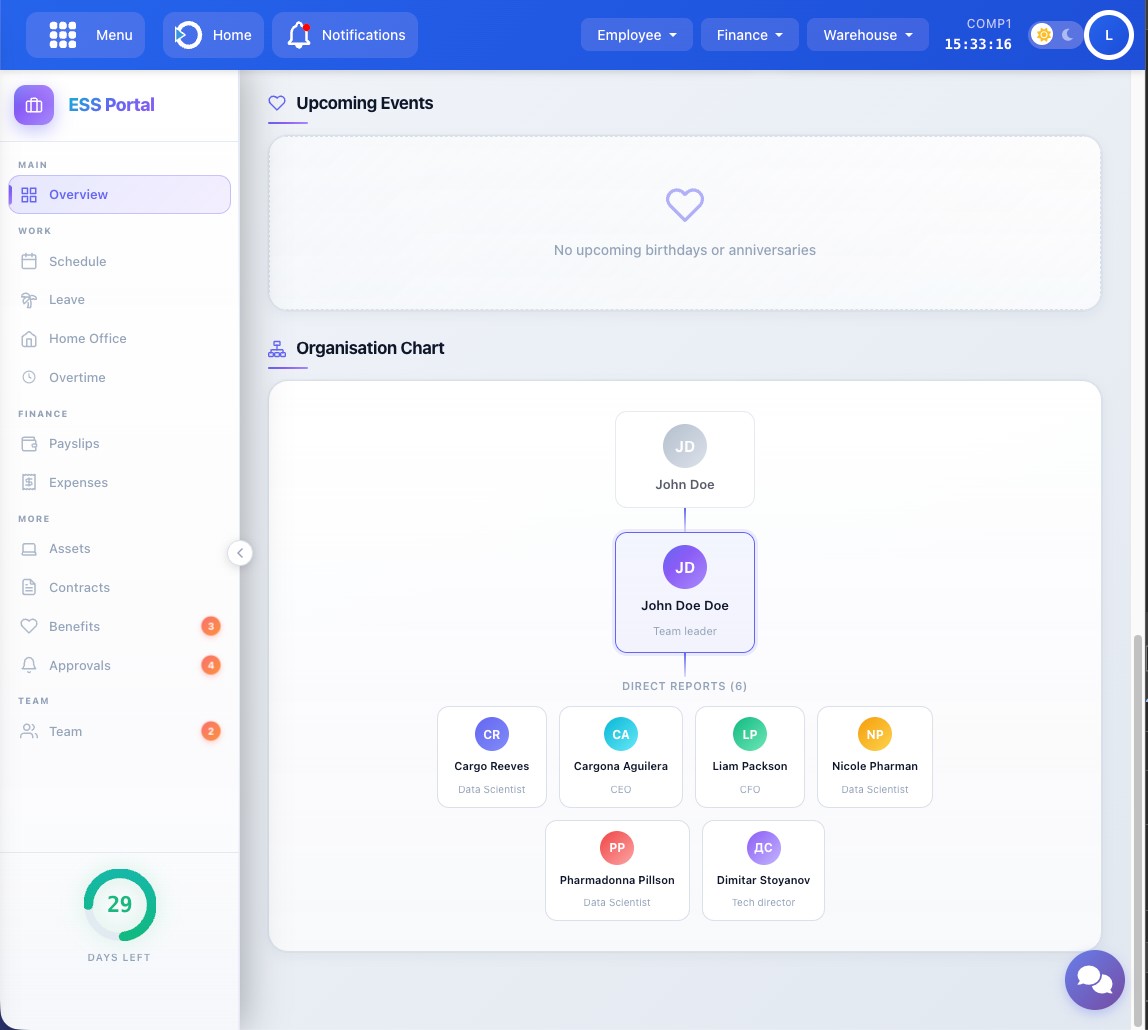
Task: Click the Menu grid icon
Action: point(63,35)
